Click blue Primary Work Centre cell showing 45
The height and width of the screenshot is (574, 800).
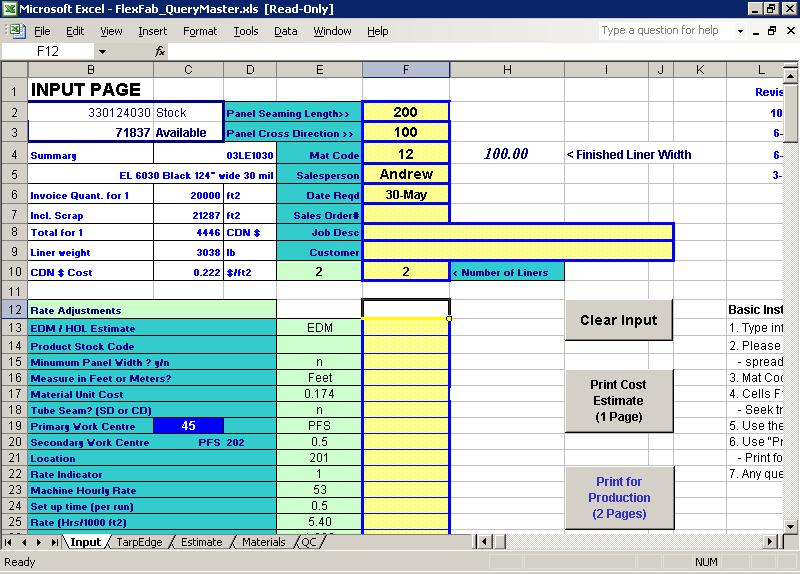[x=188, y=426]
